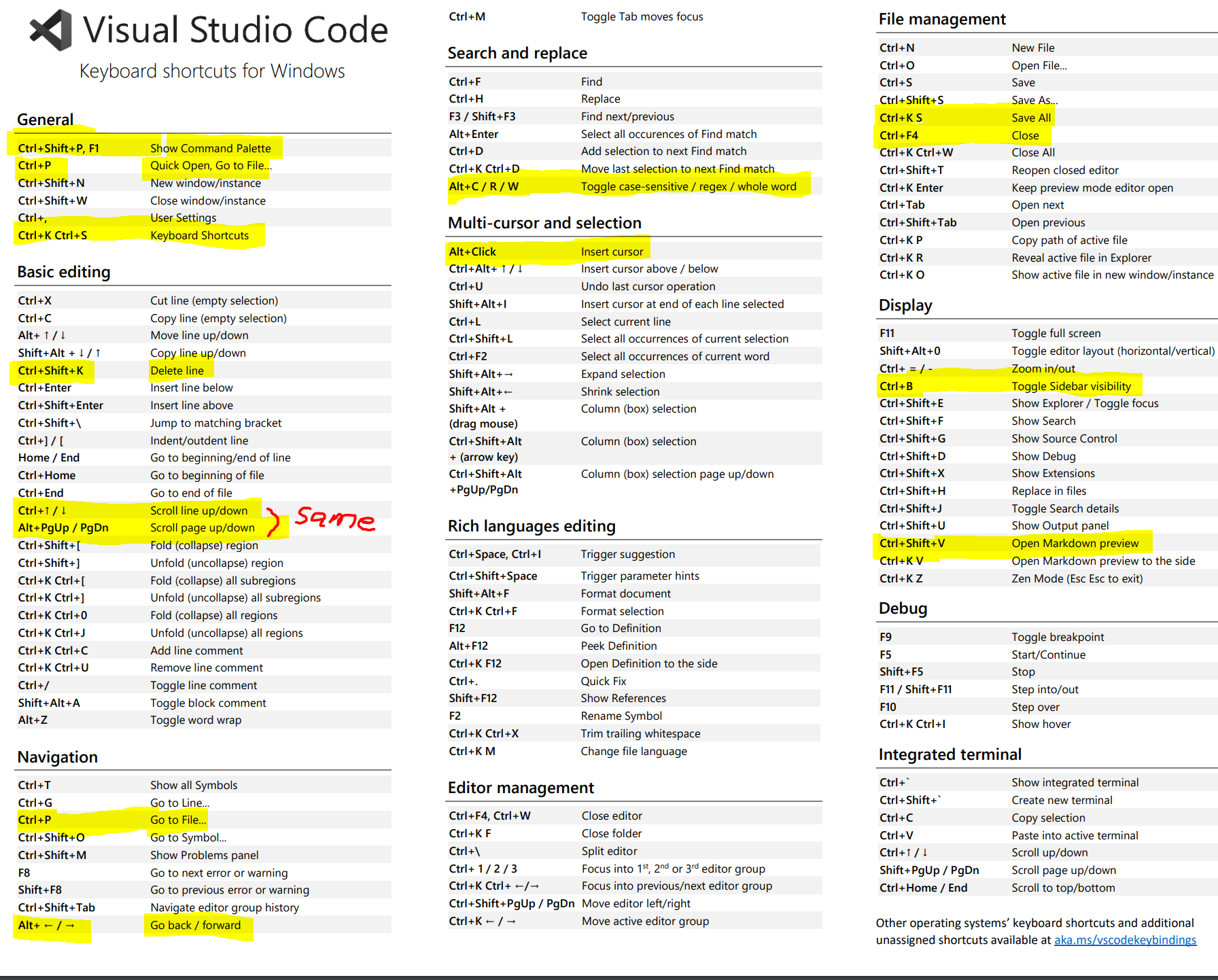Click 'Move active editor group' text
The width and height of the screenshot is (1218, 980).
pyautogui.click(x=646, y=921)
